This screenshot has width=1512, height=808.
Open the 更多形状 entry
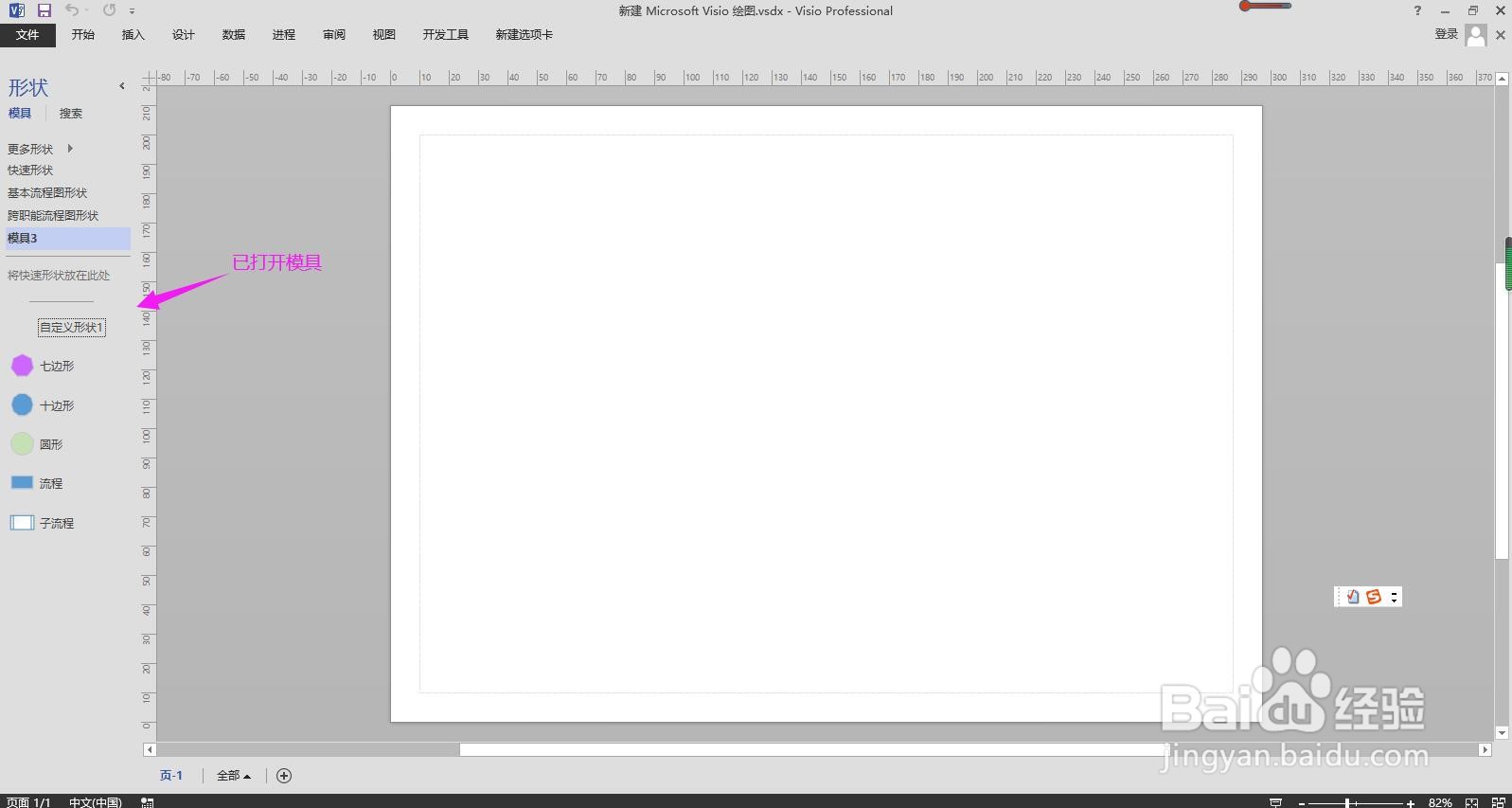[x=30, y=150]
